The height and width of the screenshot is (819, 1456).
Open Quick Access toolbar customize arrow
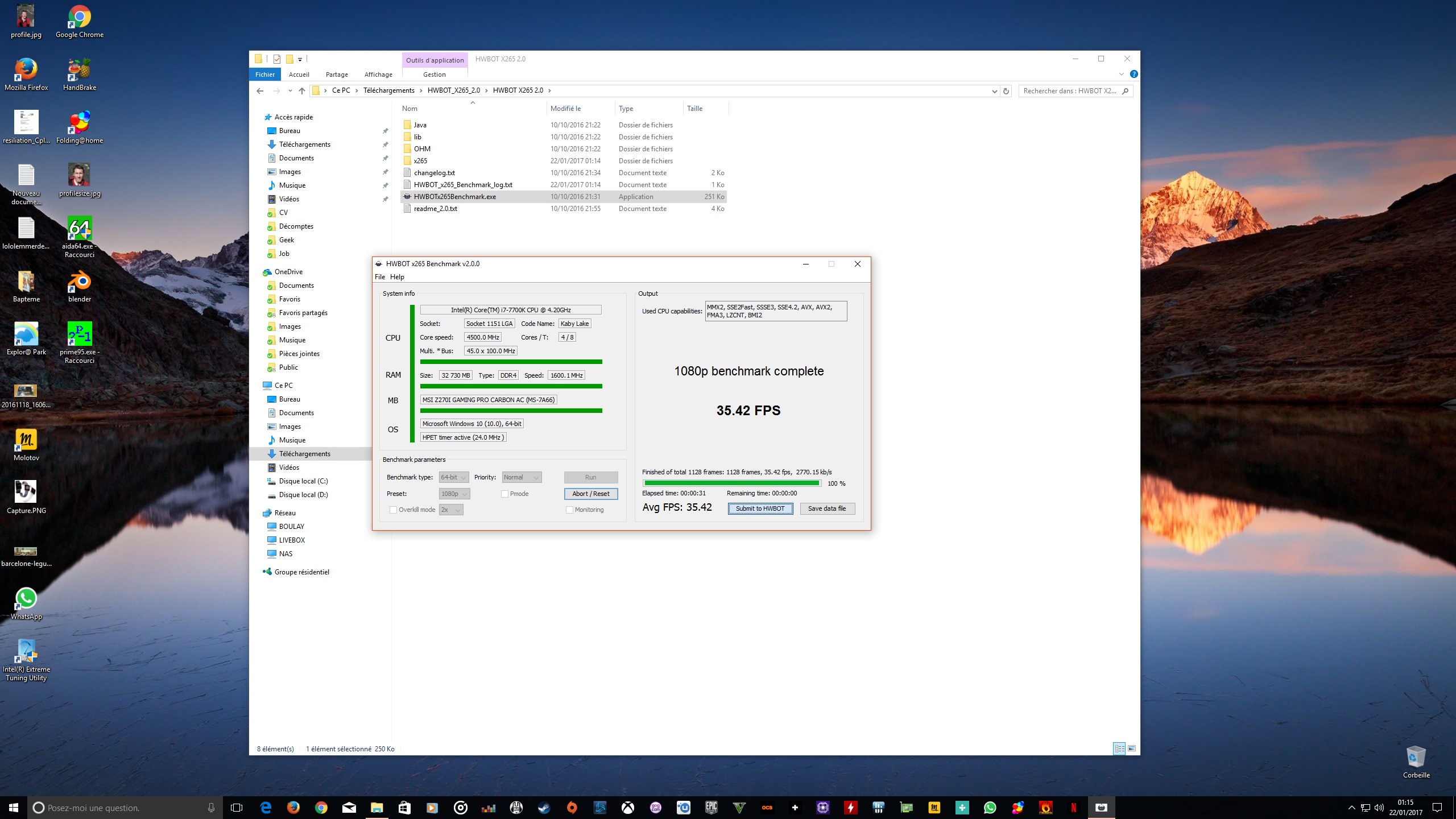coord(300,59)
